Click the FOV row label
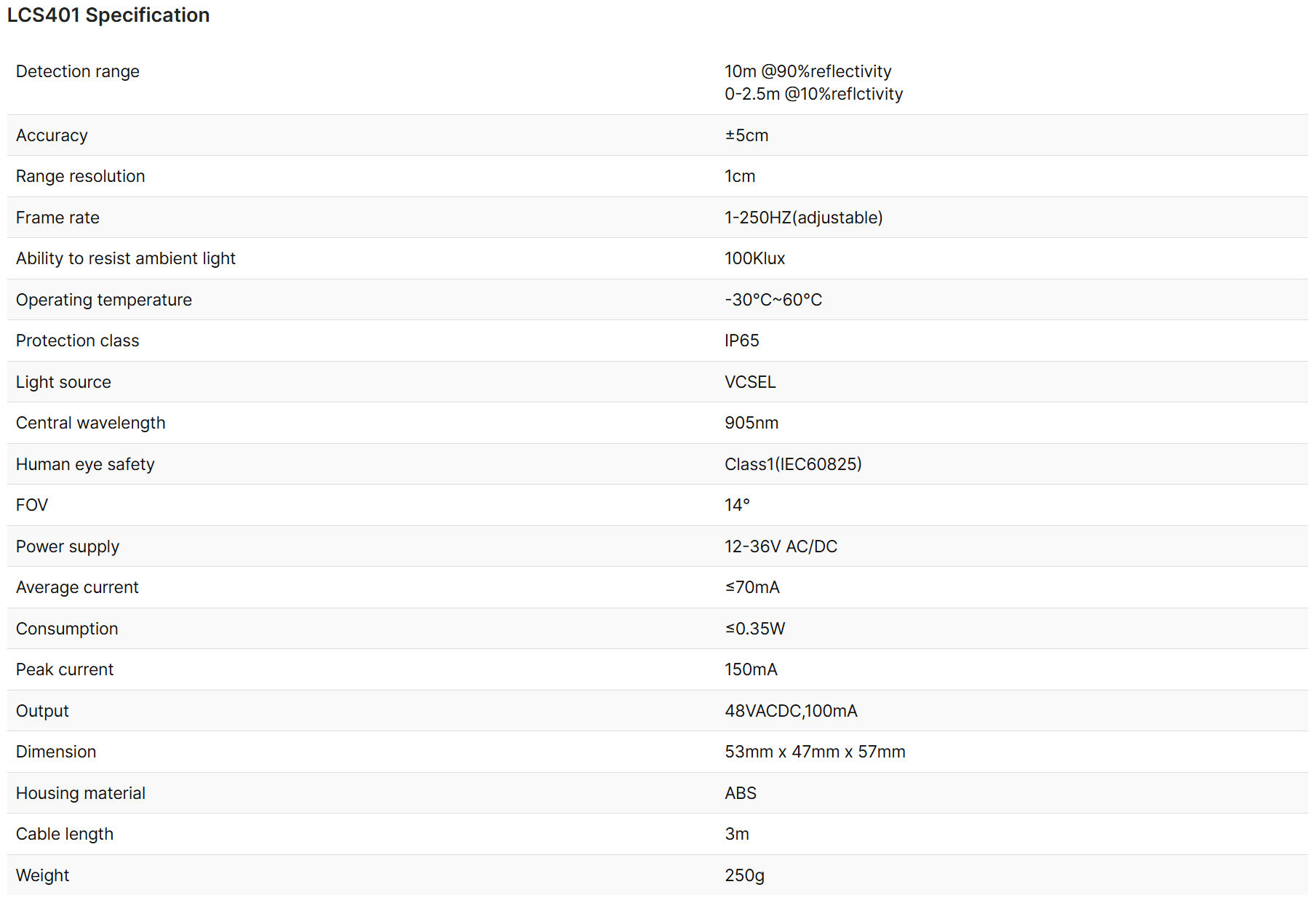 [32, 505]
